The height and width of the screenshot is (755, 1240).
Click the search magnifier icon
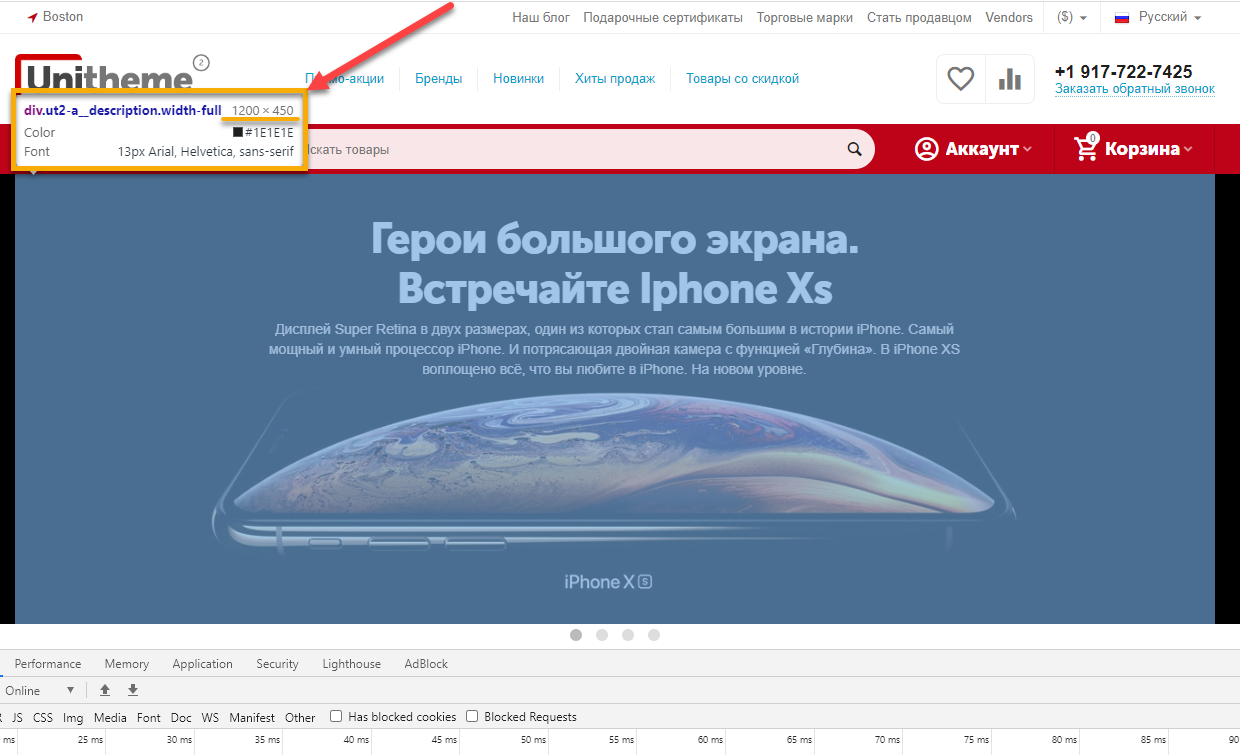(x=854, y=149)
